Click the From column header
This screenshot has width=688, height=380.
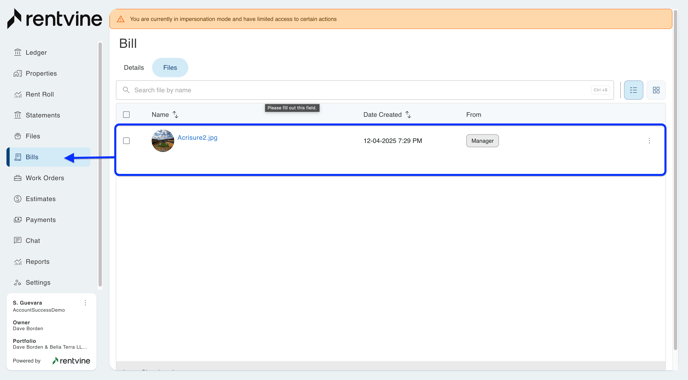[473, 115]
